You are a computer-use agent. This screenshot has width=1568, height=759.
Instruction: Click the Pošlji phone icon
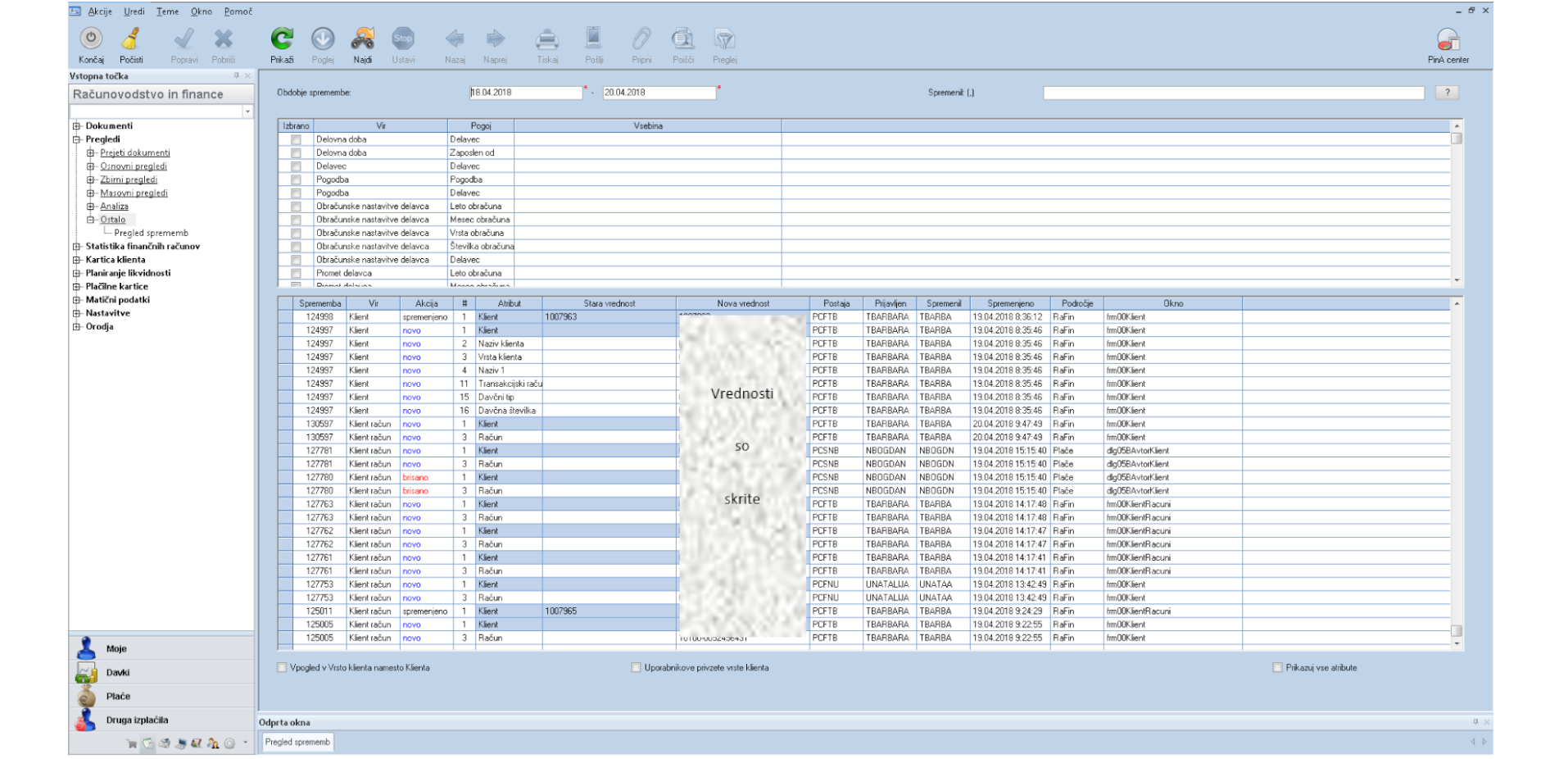point(594,39)
